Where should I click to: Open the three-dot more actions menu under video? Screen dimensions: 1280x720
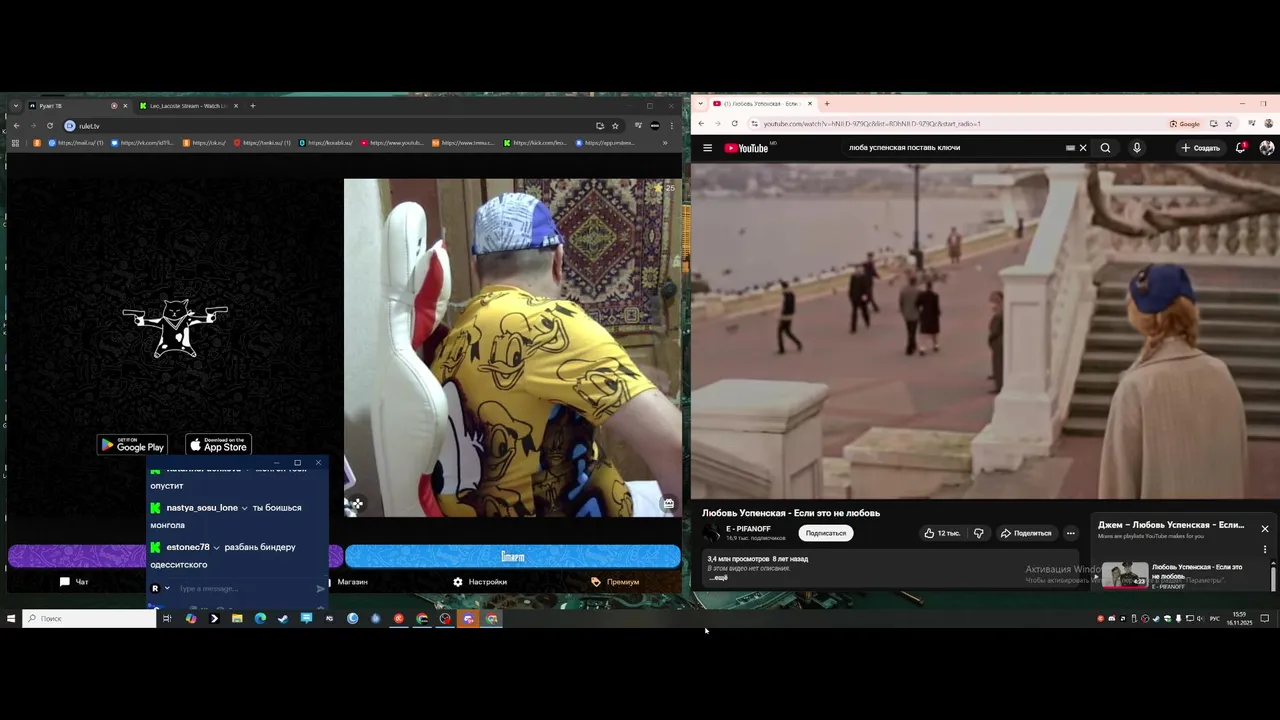click(1070, 533)
